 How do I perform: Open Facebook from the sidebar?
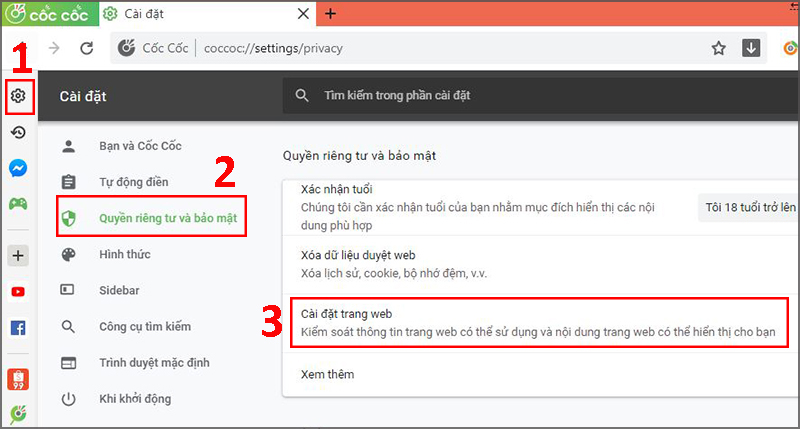[x=18, y=328]
